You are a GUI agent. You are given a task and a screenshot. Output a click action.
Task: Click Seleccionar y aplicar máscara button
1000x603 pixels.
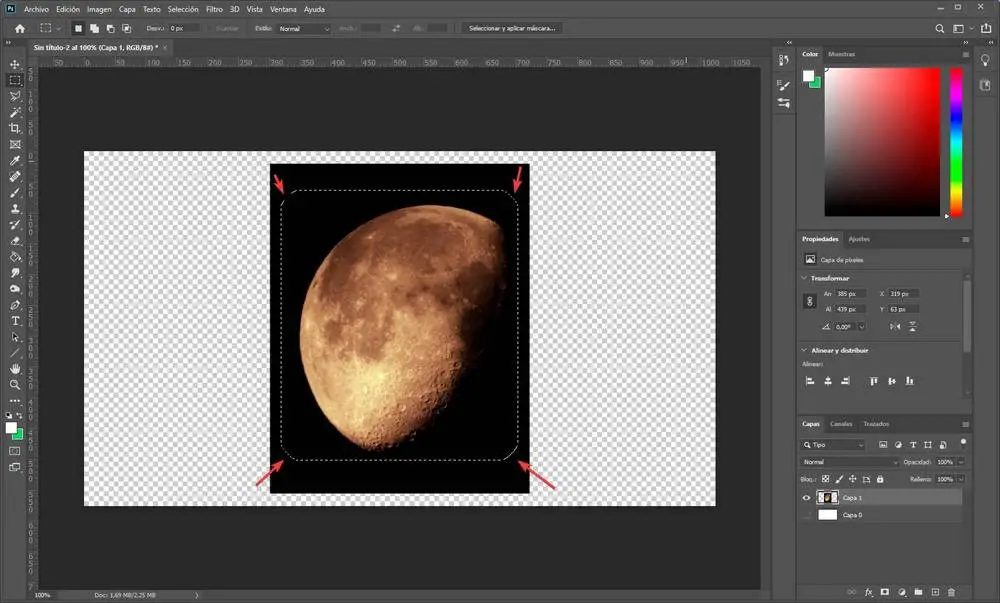pyautogui.click(x=512, y=29)
